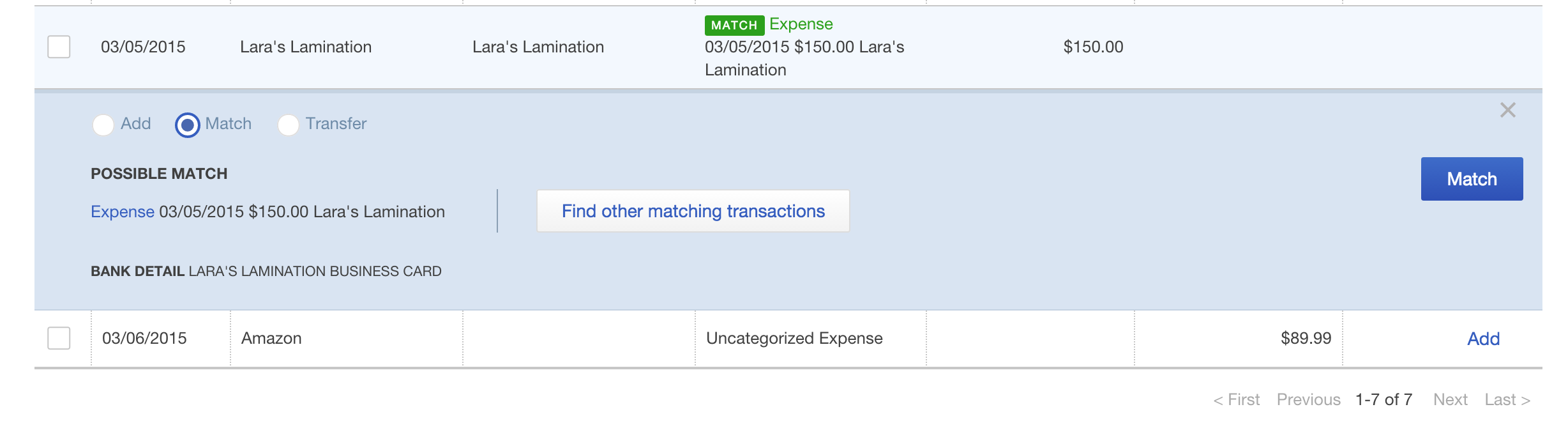Click the green MATCH badge
Image resolution: width=1568 pixels, height=423 pixels.
(x=734, y=26)
